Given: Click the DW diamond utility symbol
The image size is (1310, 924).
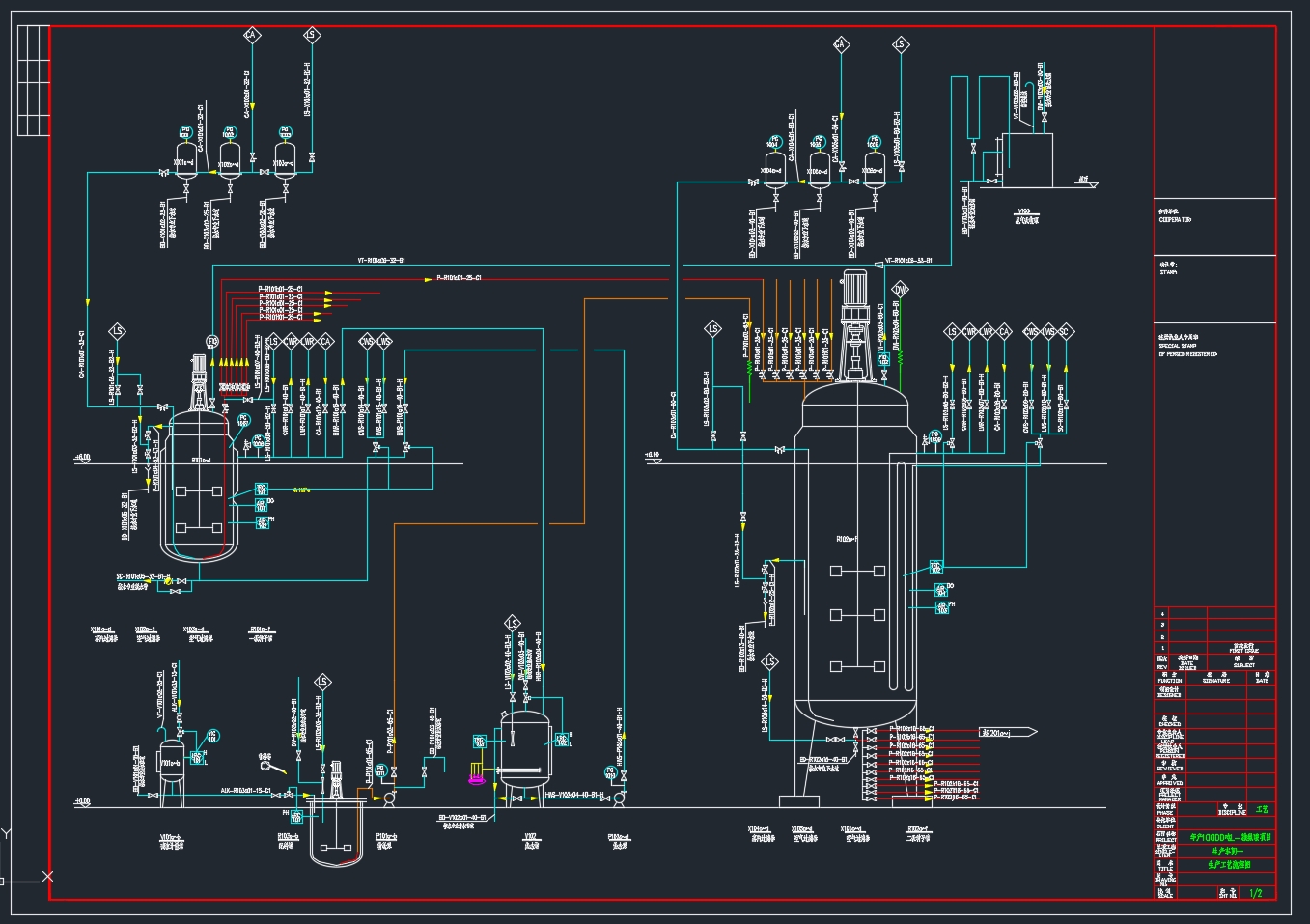Looking at the screenshot, I should 900,290.
